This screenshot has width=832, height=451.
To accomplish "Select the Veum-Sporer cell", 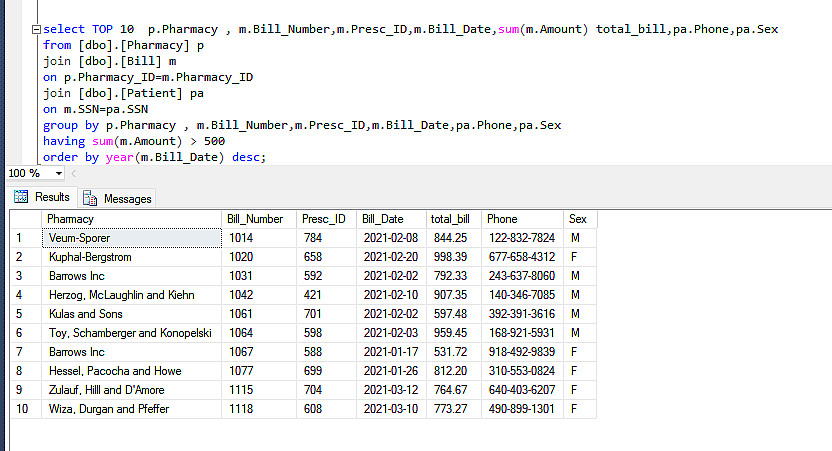I will (x=132, y=238).
